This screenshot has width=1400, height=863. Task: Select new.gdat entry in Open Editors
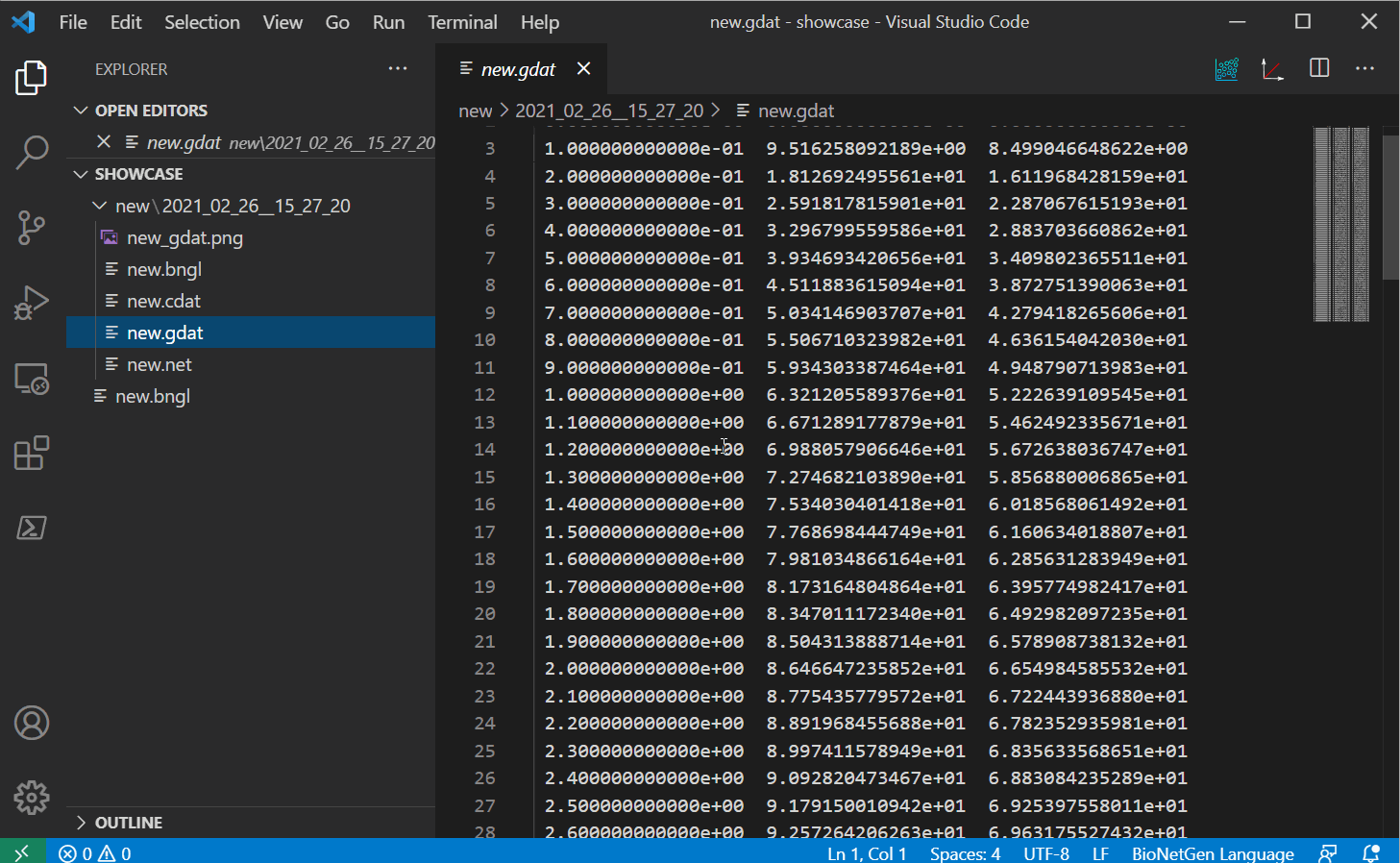point(251,142)
